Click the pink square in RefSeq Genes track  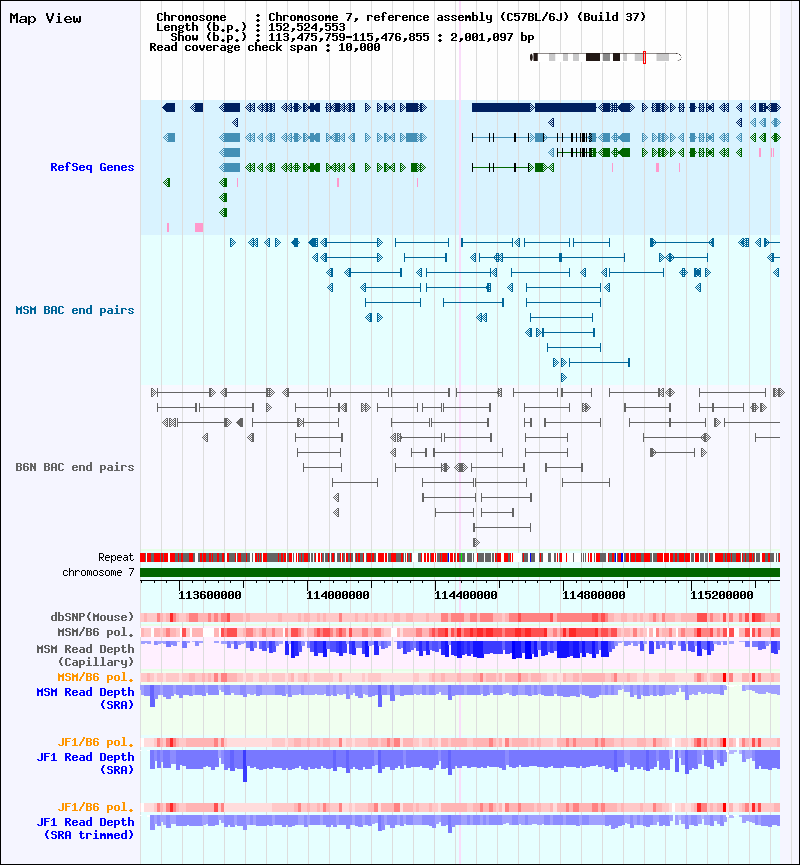point(199,227)
